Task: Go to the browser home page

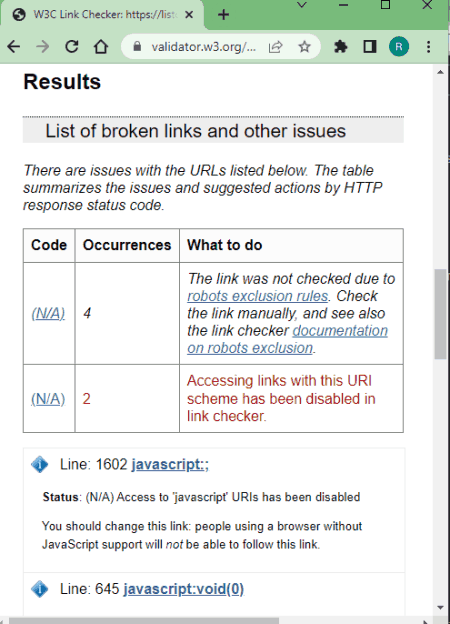Action: (101, 47)
